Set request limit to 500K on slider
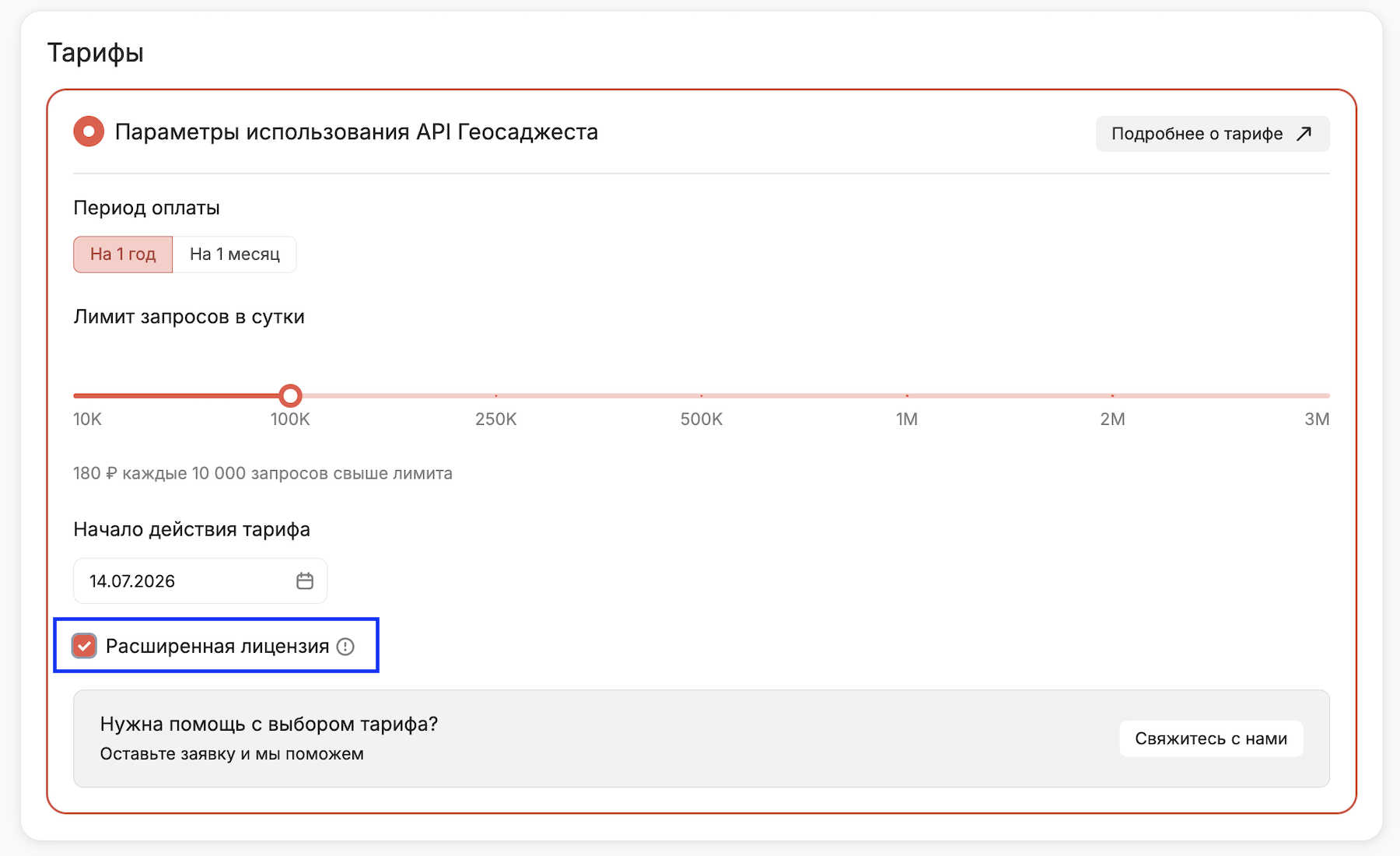 (702, 395)
